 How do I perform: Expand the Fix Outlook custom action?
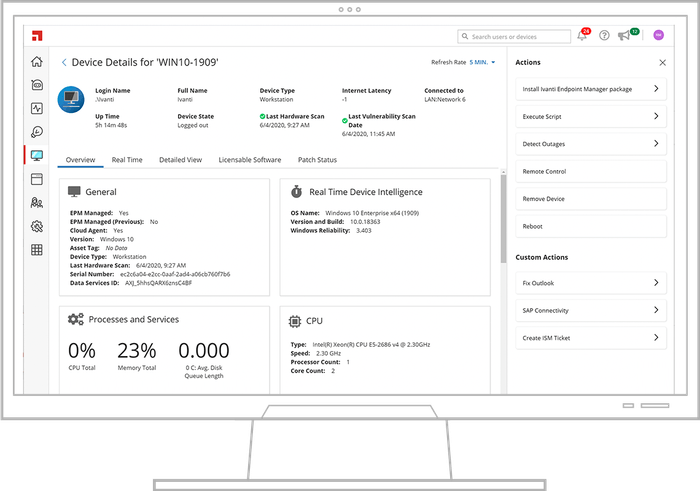[x=590, y=284]
